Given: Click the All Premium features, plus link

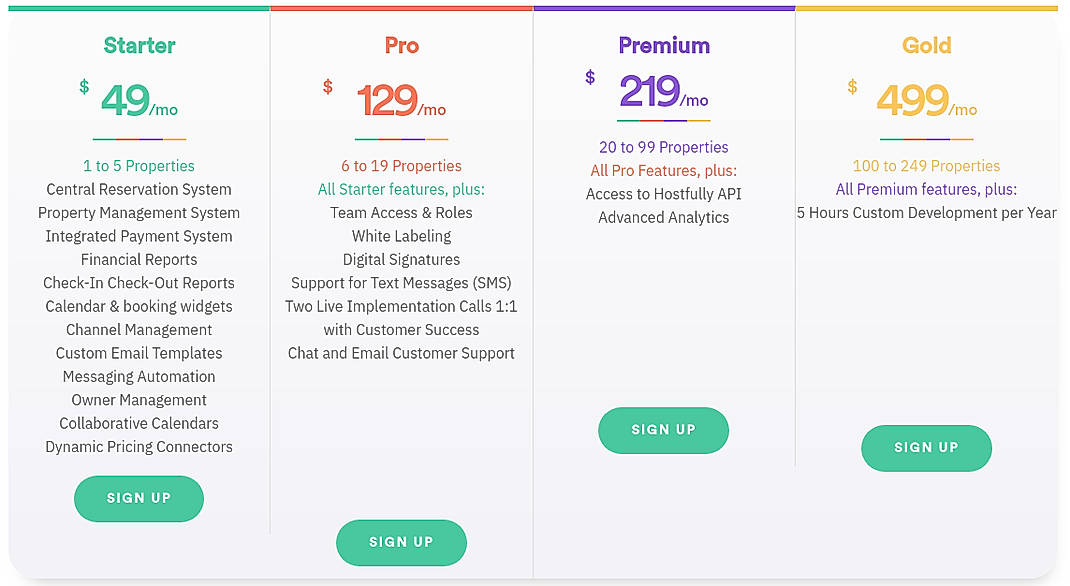Looking at the screenshot, I should [x=926, y=189].
